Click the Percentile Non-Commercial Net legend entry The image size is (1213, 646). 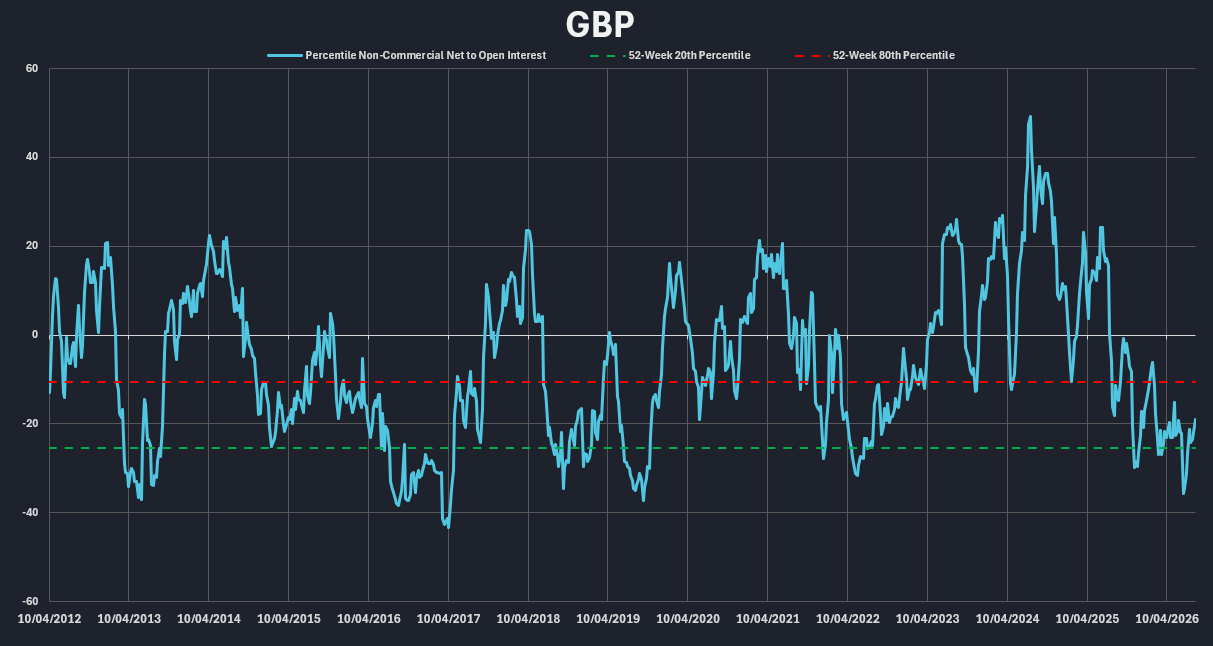[x=407, y=56]
